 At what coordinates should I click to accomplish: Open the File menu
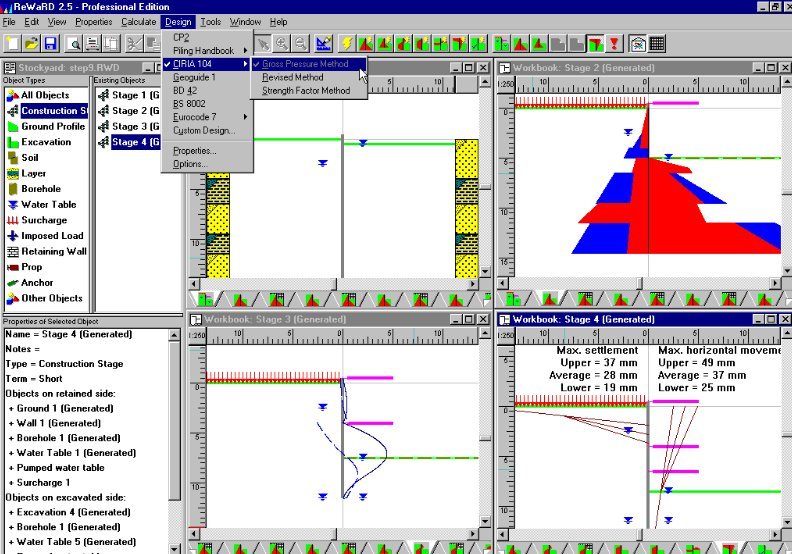tap(9, 22)
